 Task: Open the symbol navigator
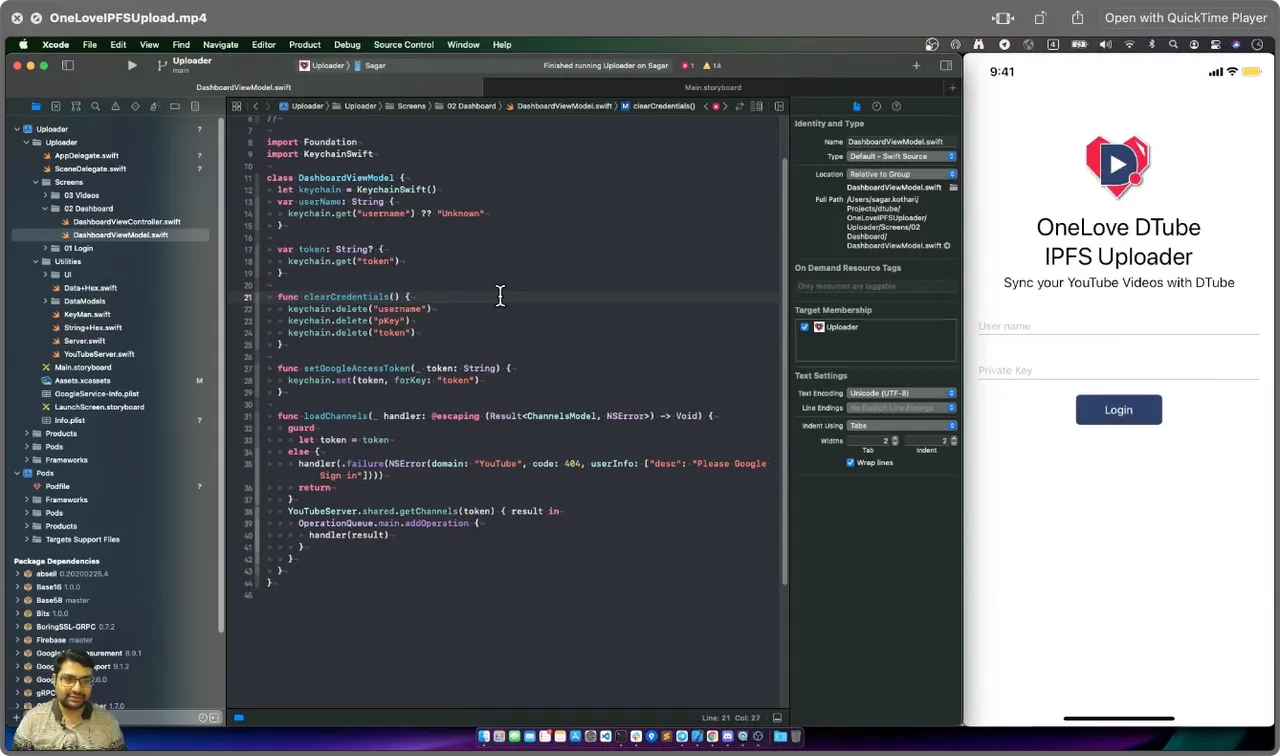[76, 106]
